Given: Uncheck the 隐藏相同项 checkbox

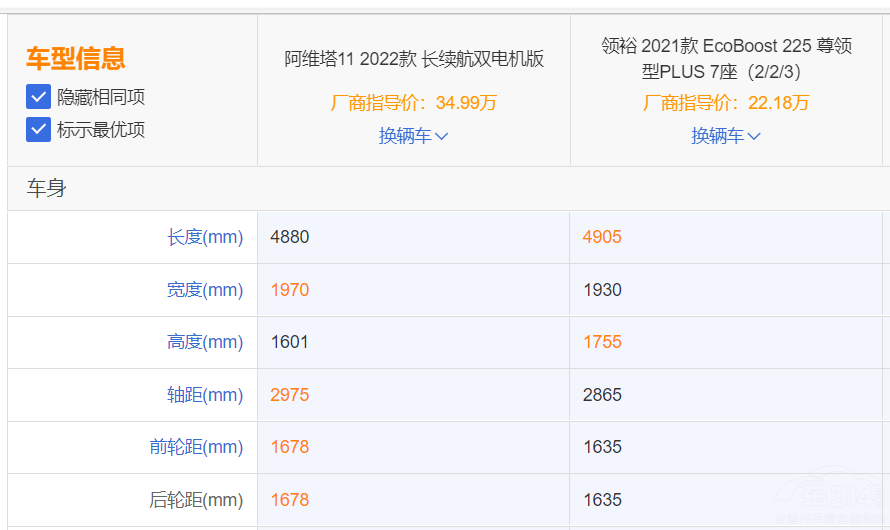Looking at the screenshot, I should (39, 97).
